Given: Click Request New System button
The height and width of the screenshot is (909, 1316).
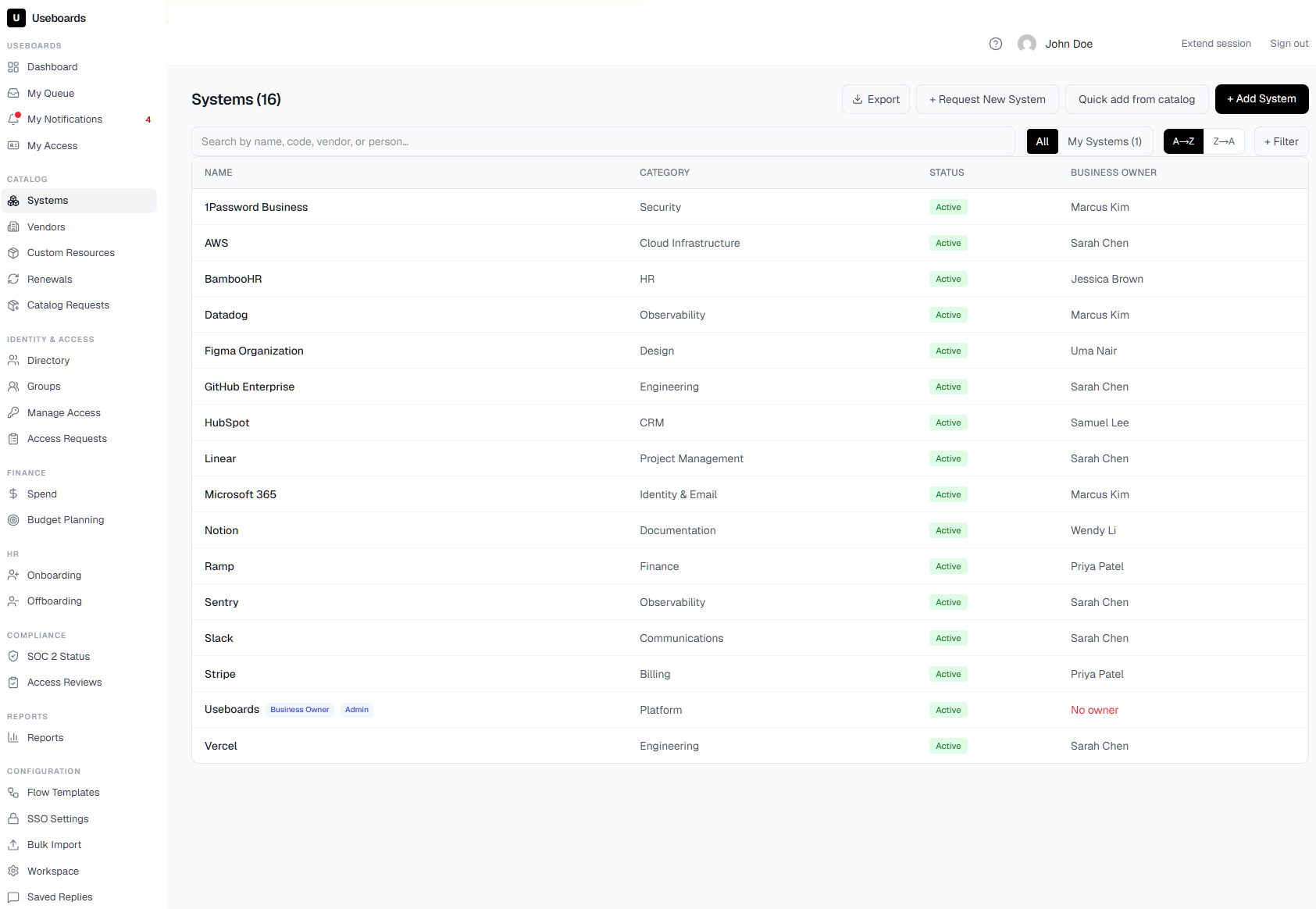Looking at the screenshot, I should click(987, 99).
